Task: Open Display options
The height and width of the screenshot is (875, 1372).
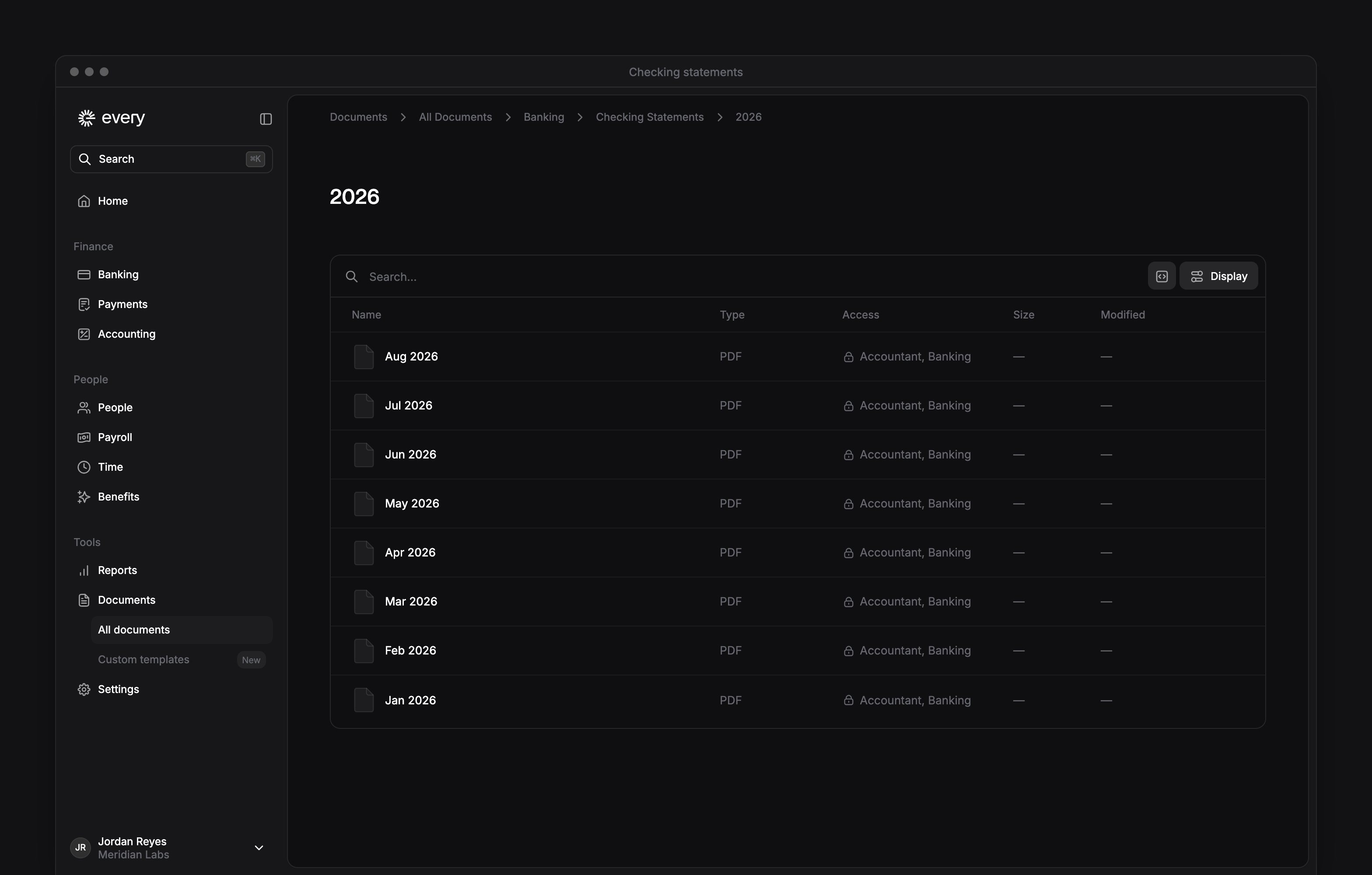Action: click(1218, 276)
